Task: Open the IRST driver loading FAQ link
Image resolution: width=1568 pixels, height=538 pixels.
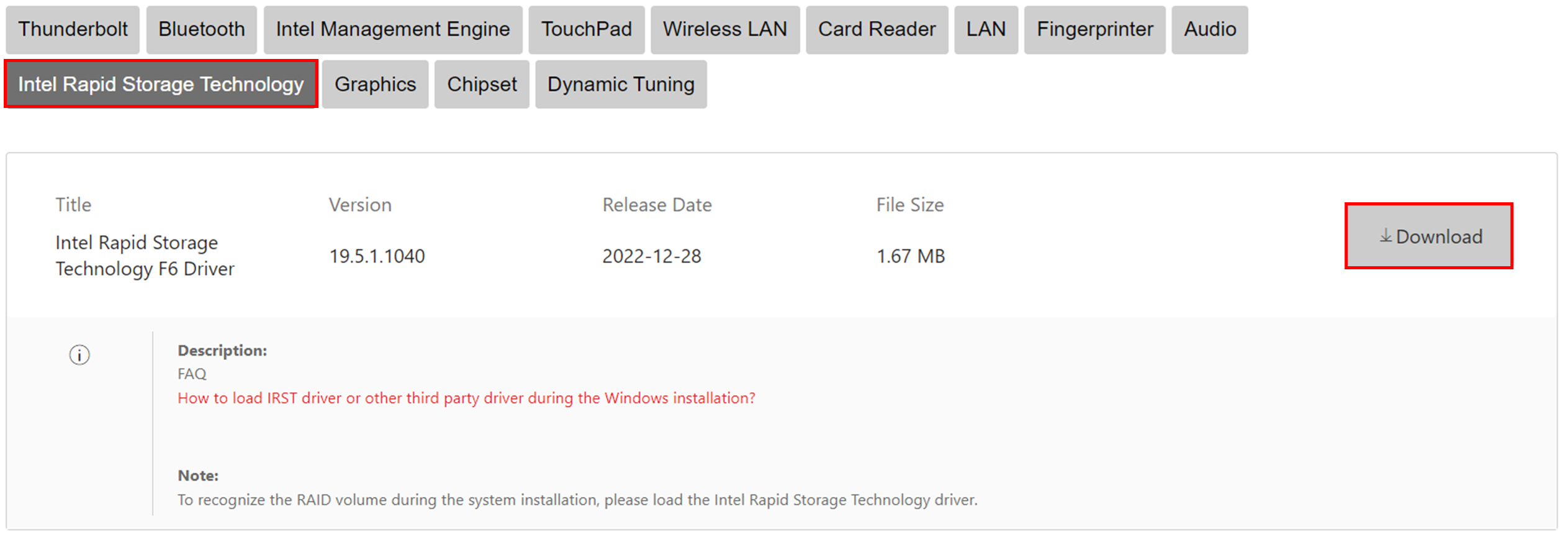Action: 466,398
